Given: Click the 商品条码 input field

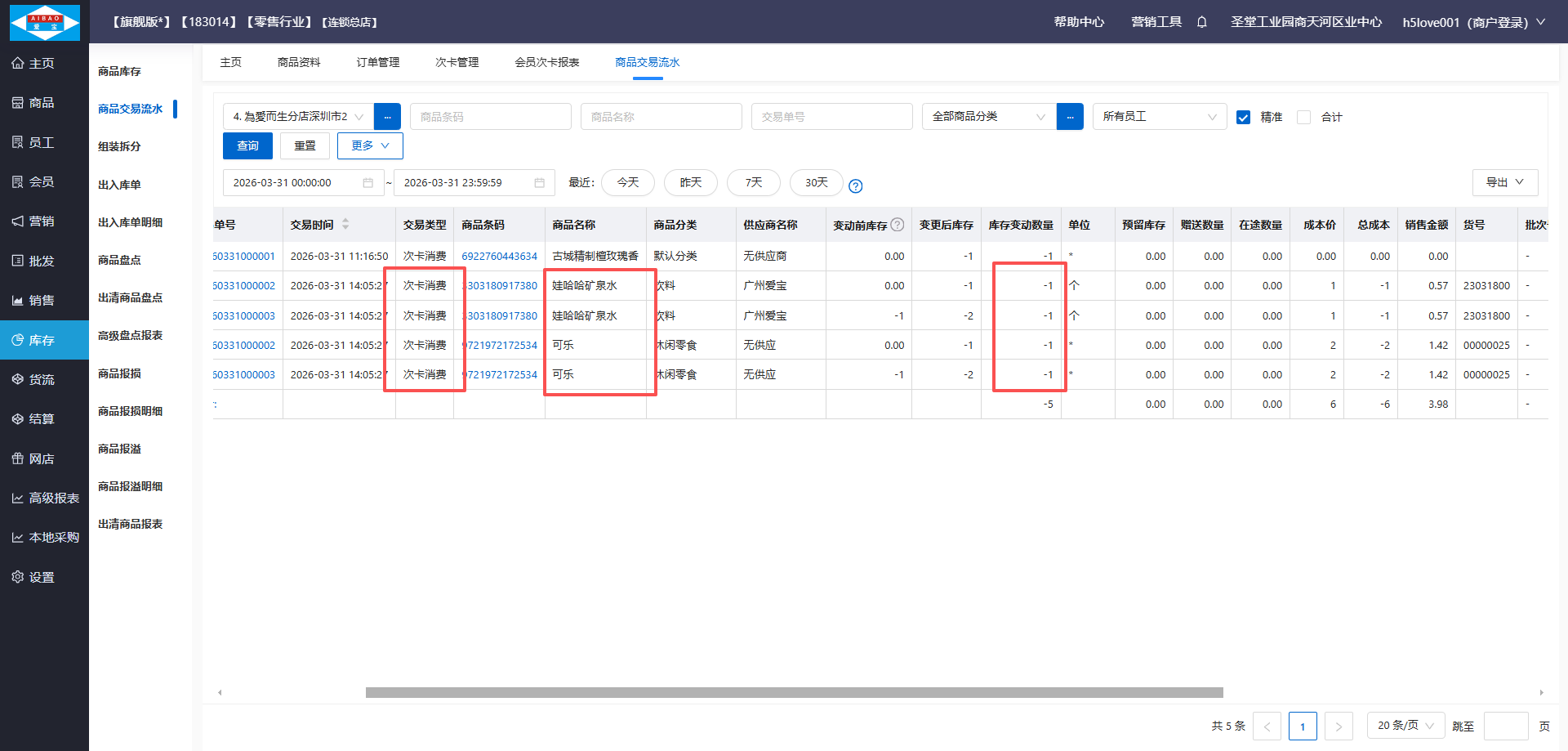Looking at the screenshot, I should 490,117.
